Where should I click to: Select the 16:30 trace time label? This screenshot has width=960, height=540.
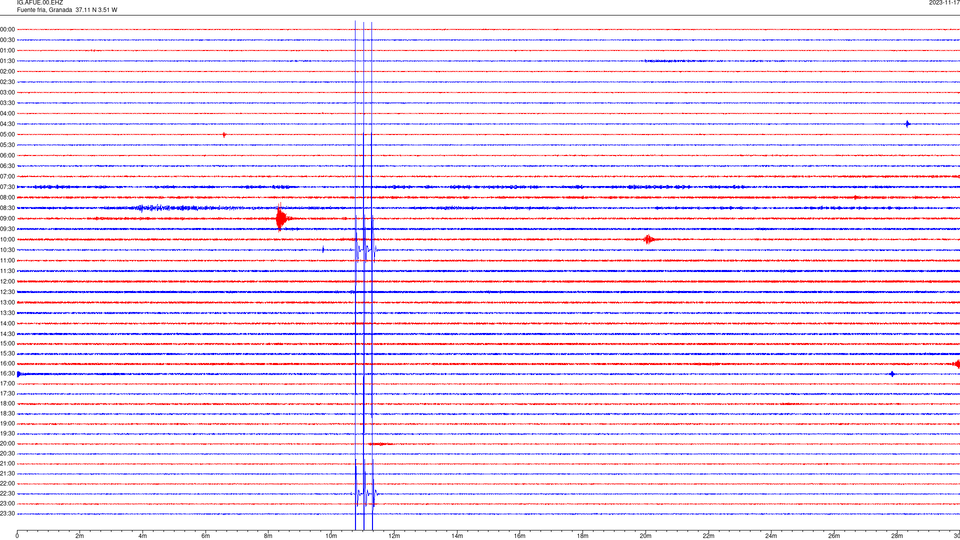[x=7, y=374]
